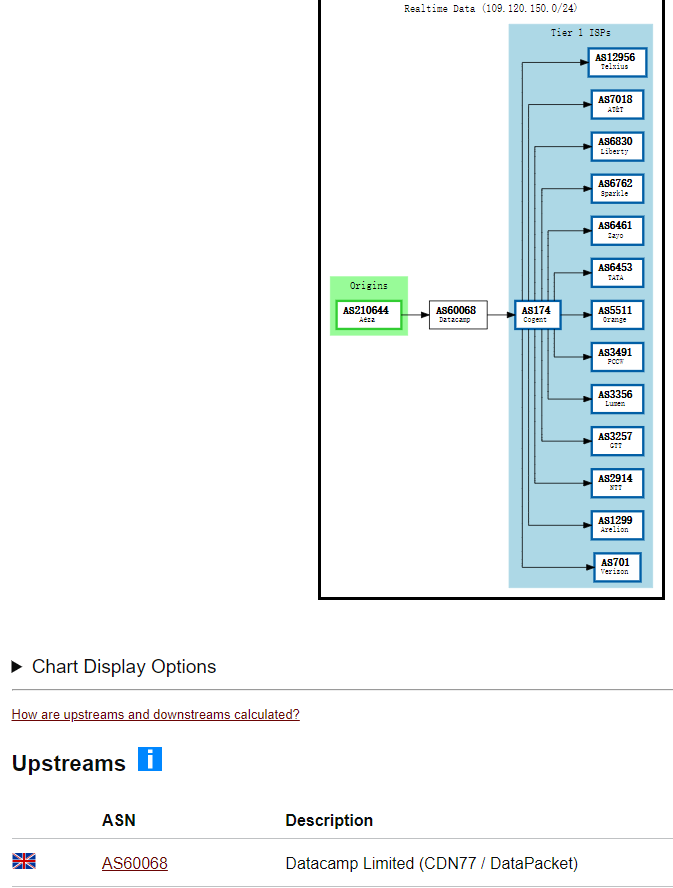Image resolution: width=673 pixels, height=888 pixels.
Task: Click the AS3356 Lumen node
Action: coord(617,399)
